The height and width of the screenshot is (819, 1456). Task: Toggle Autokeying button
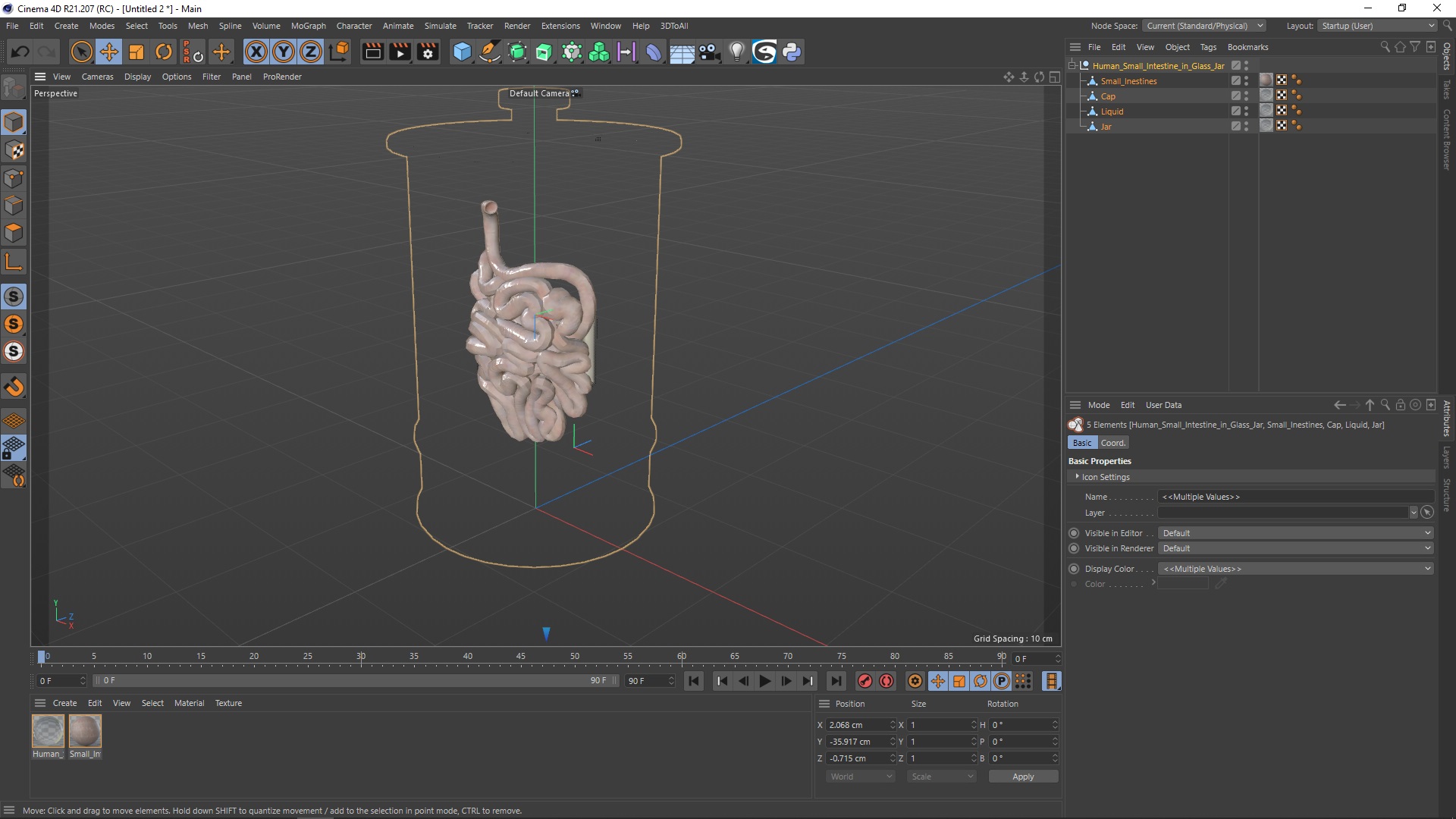click(x=886, y=681)
